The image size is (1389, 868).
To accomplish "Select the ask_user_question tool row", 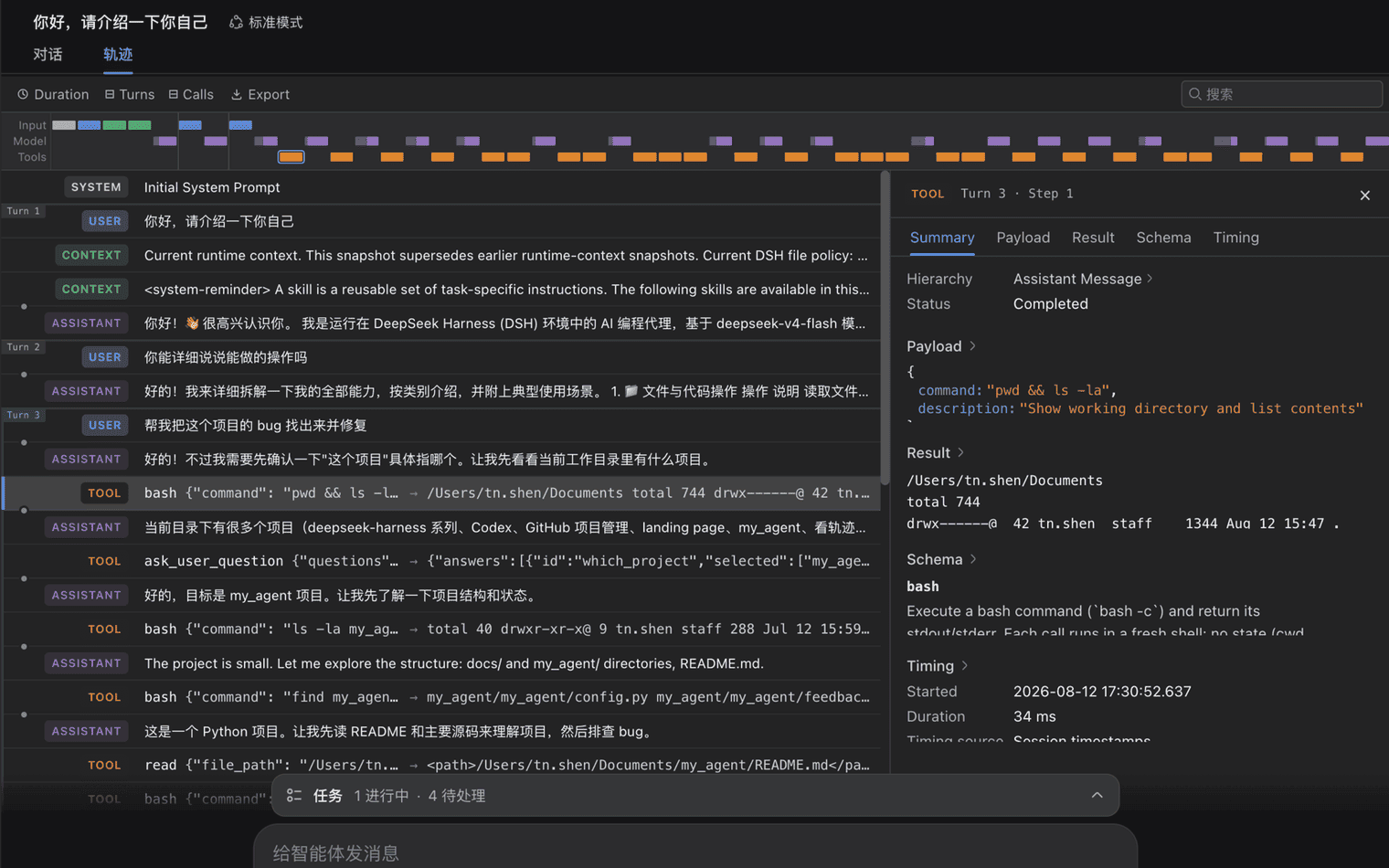I will (x=441, y=561).
